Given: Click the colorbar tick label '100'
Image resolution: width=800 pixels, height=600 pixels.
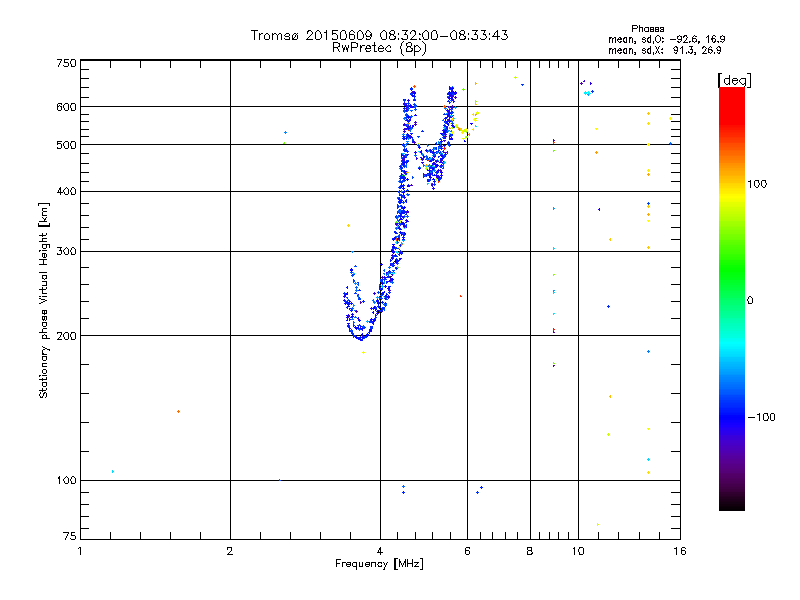Looking at the screenshot, I should coord(757,184).
